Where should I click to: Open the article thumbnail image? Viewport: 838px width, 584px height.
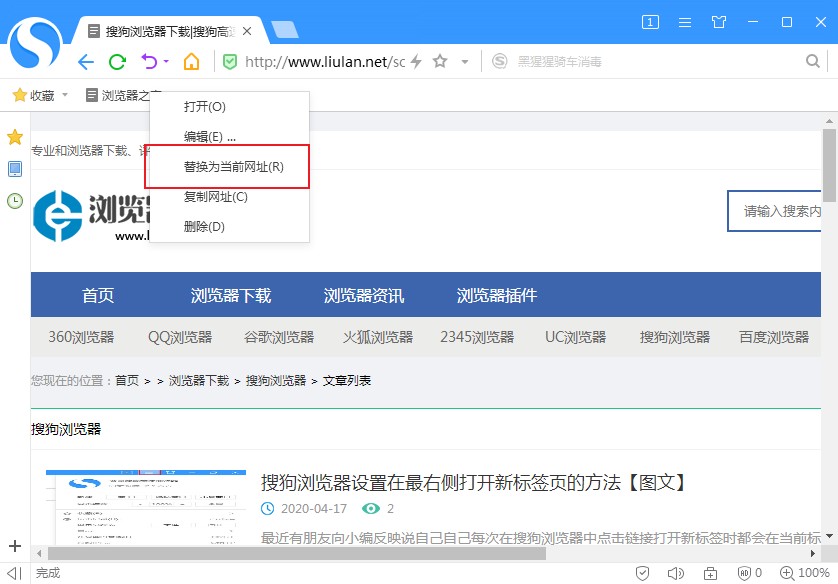tap(146, 507)
